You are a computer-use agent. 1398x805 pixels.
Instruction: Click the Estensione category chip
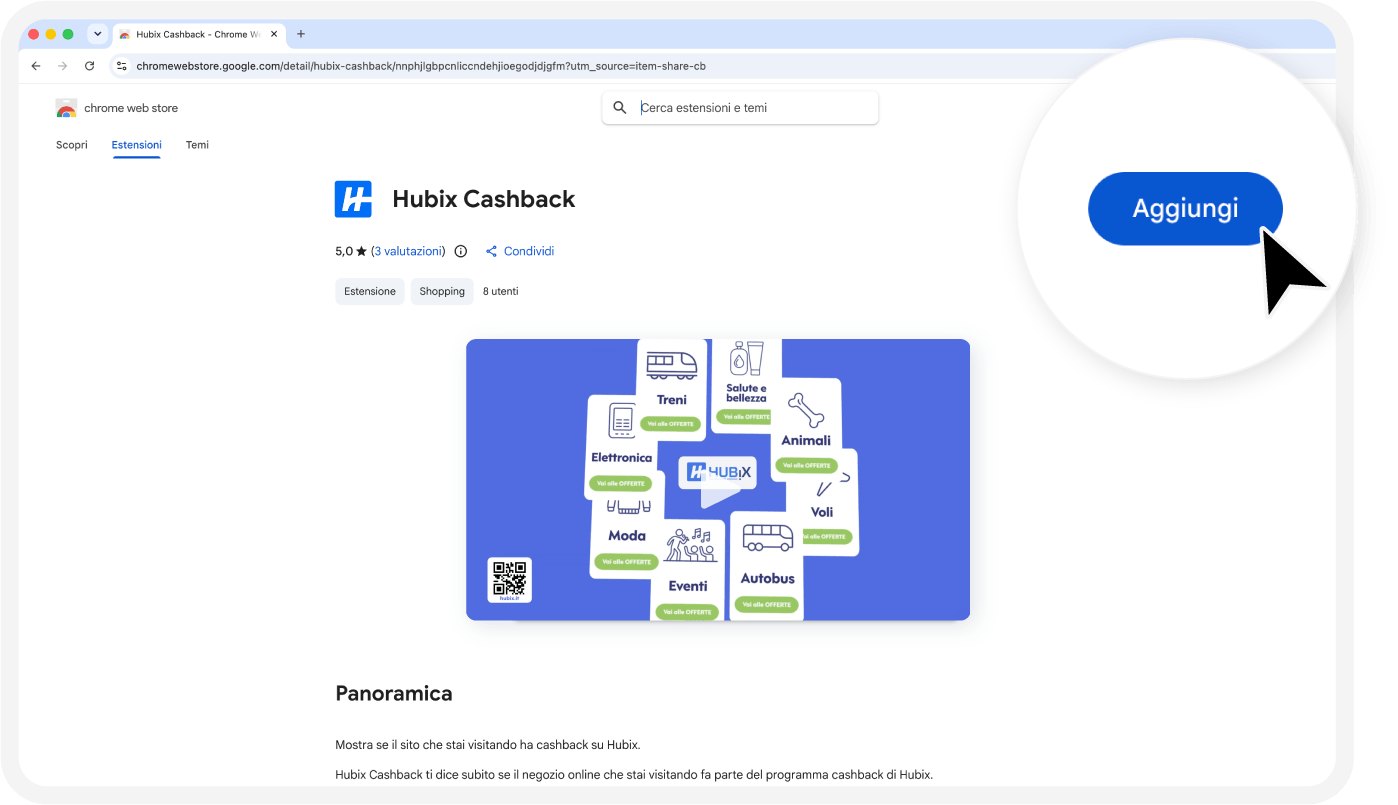(370, 291)
